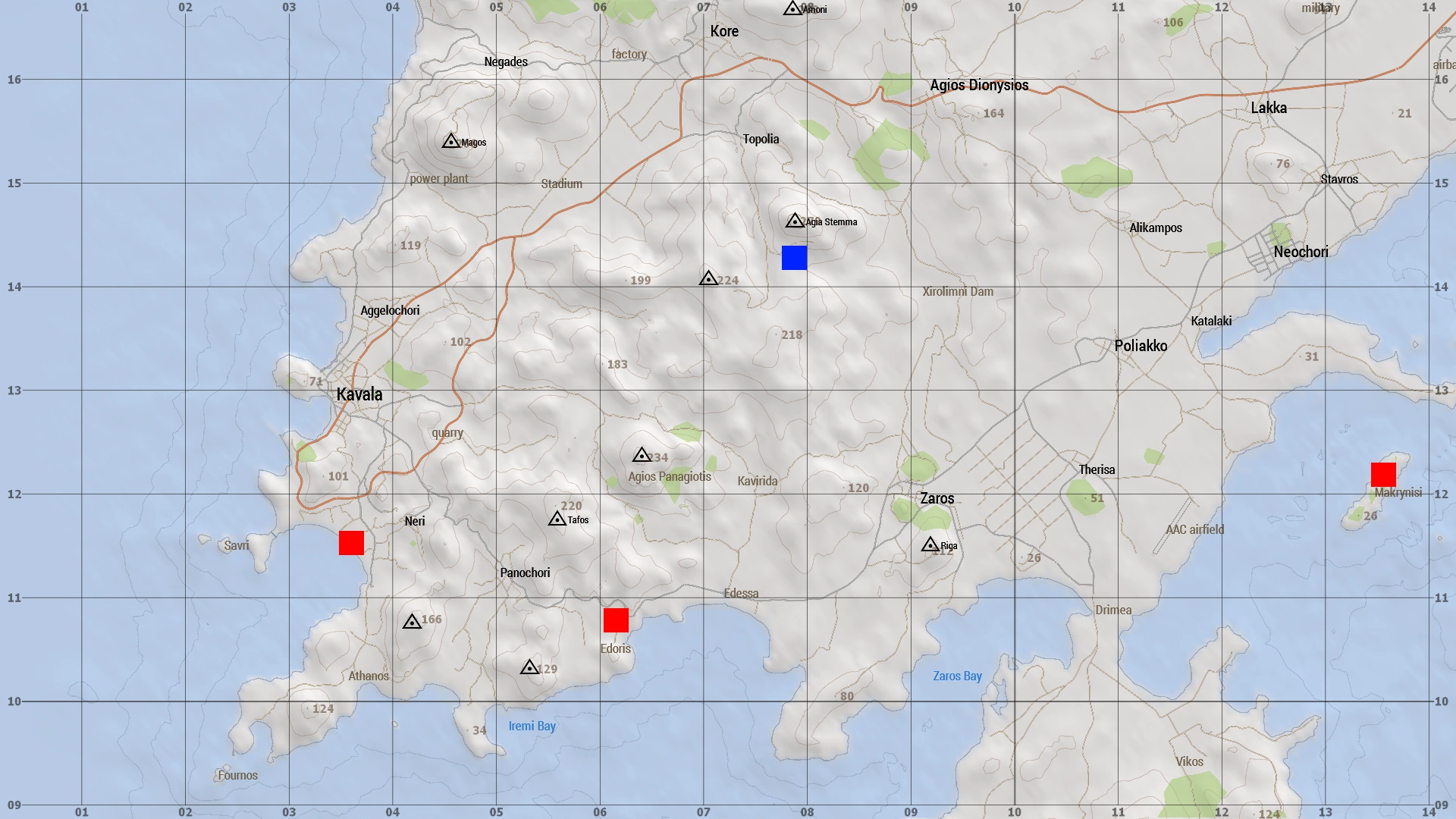Image resolution: width=1456 pixels, height=819 pixels.
Task: Click the Agios Dionysios label
Action: coord(979,85)
